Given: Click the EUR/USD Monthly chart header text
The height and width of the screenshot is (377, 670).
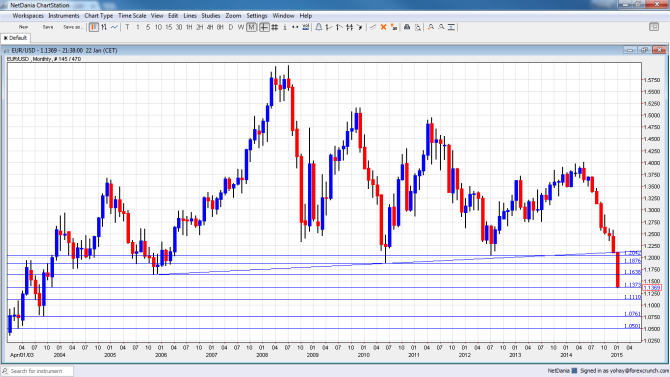Looking at the screenshot, I should 44,59.
